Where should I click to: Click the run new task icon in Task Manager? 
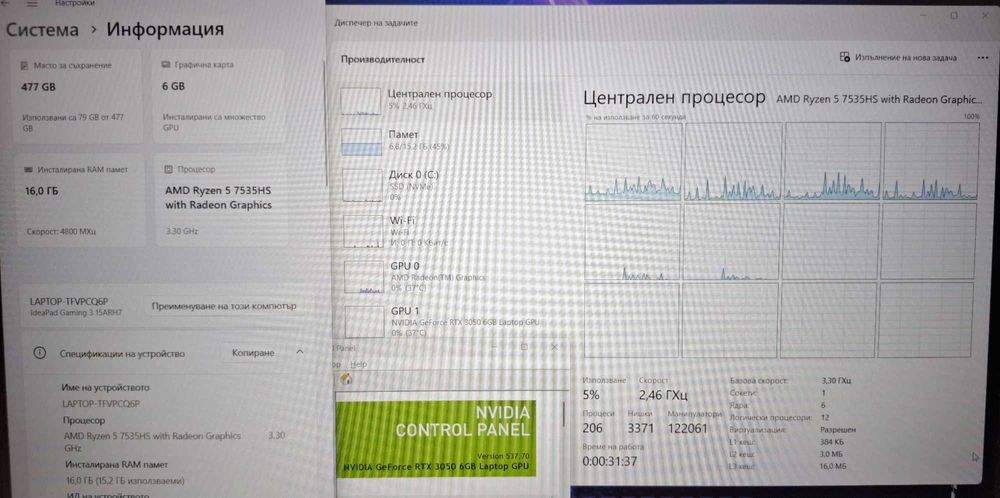tap(845, 57)
